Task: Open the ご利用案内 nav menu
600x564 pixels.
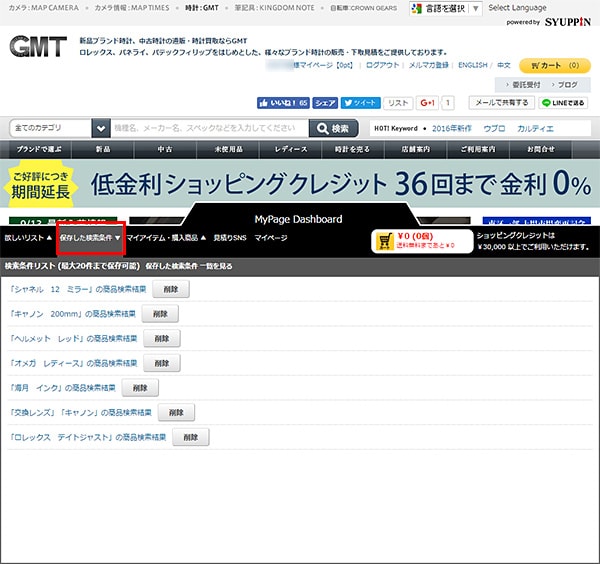Action: [478, 149]
